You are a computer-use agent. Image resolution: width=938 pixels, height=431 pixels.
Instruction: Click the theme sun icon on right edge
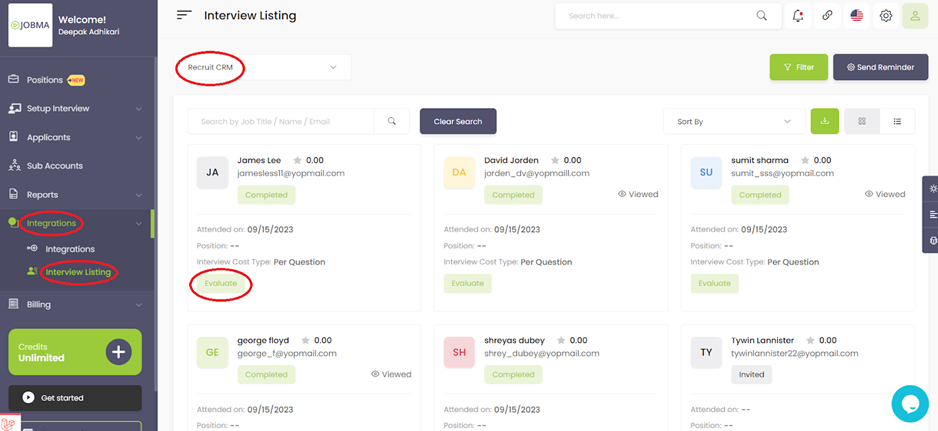point(932,188)
